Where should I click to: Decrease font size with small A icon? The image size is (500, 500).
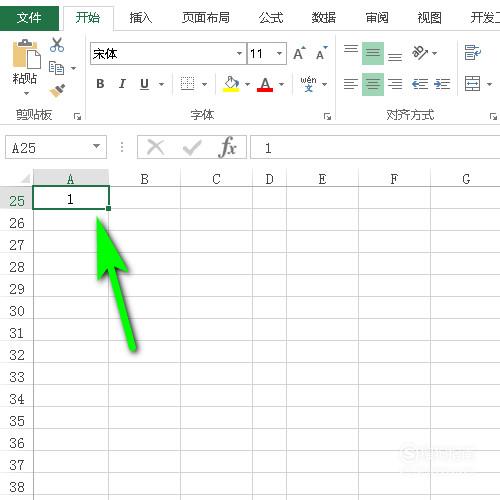tap(321, 53)
